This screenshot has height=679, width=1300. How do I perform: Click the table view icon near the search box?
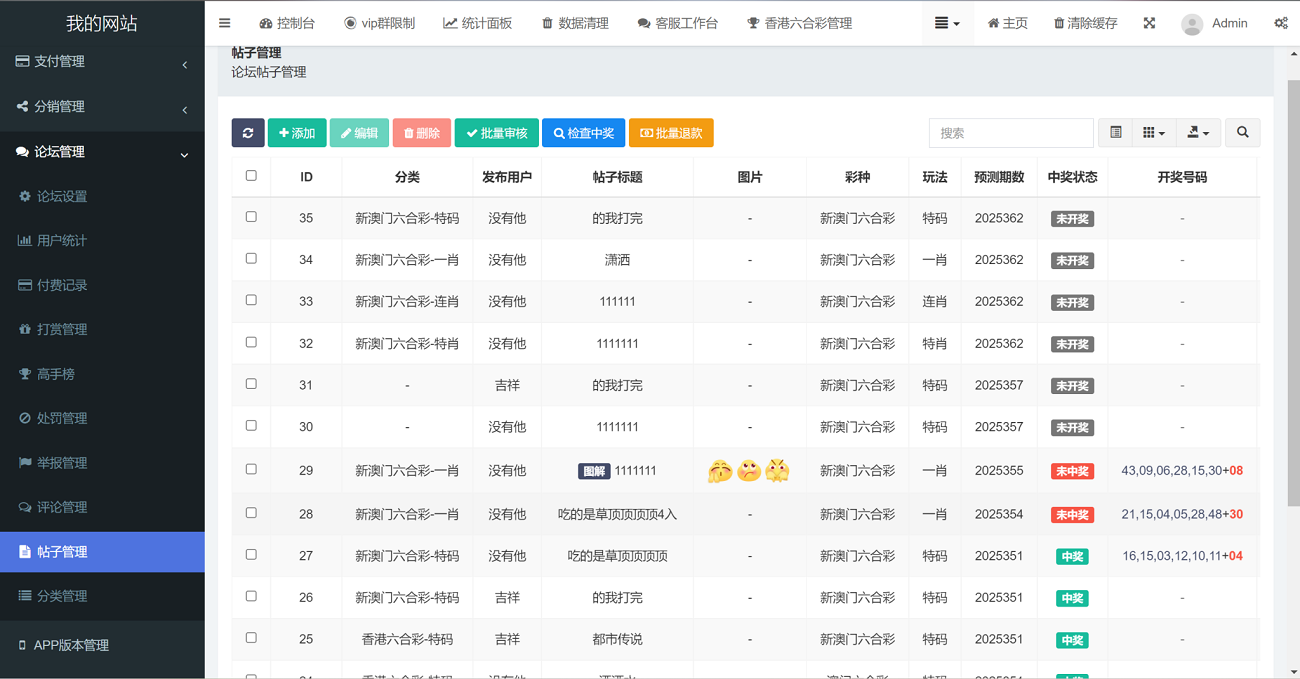(1116, 132)
